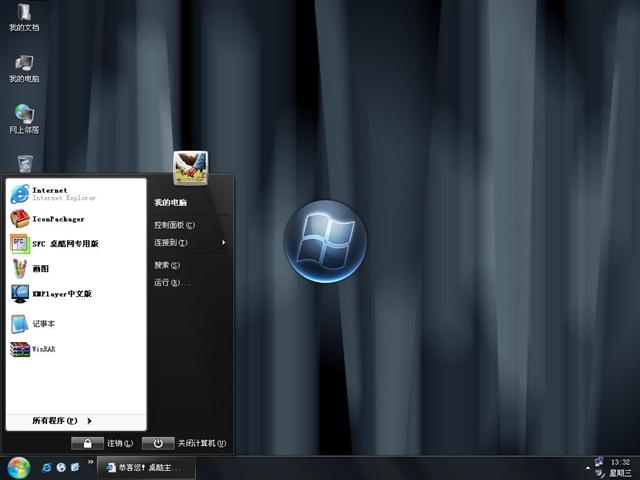
Task: Click 'Internet Explorer' gray subtitle text
Action: (x=64, y=198)
